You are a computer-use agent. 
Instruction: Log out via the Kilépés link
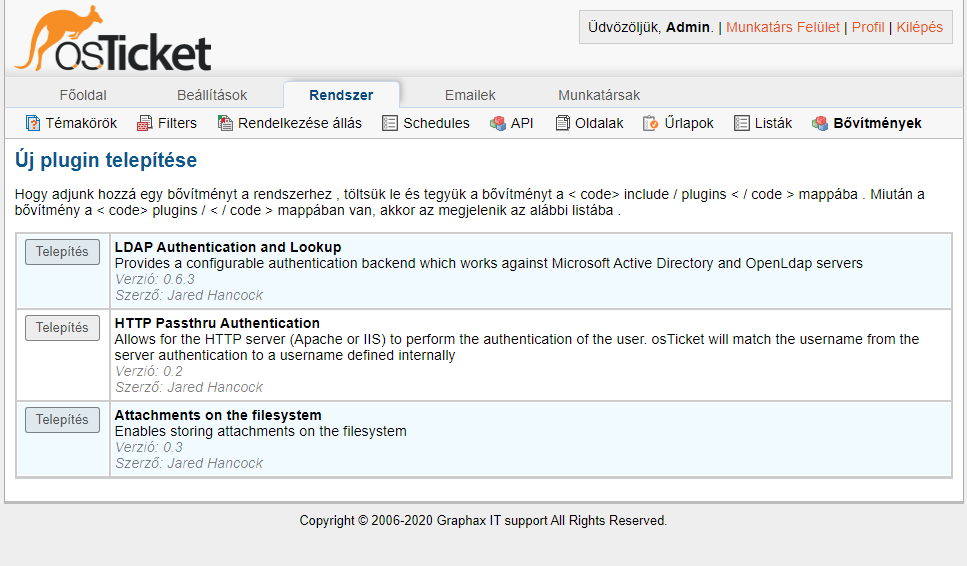click(919, 27)
